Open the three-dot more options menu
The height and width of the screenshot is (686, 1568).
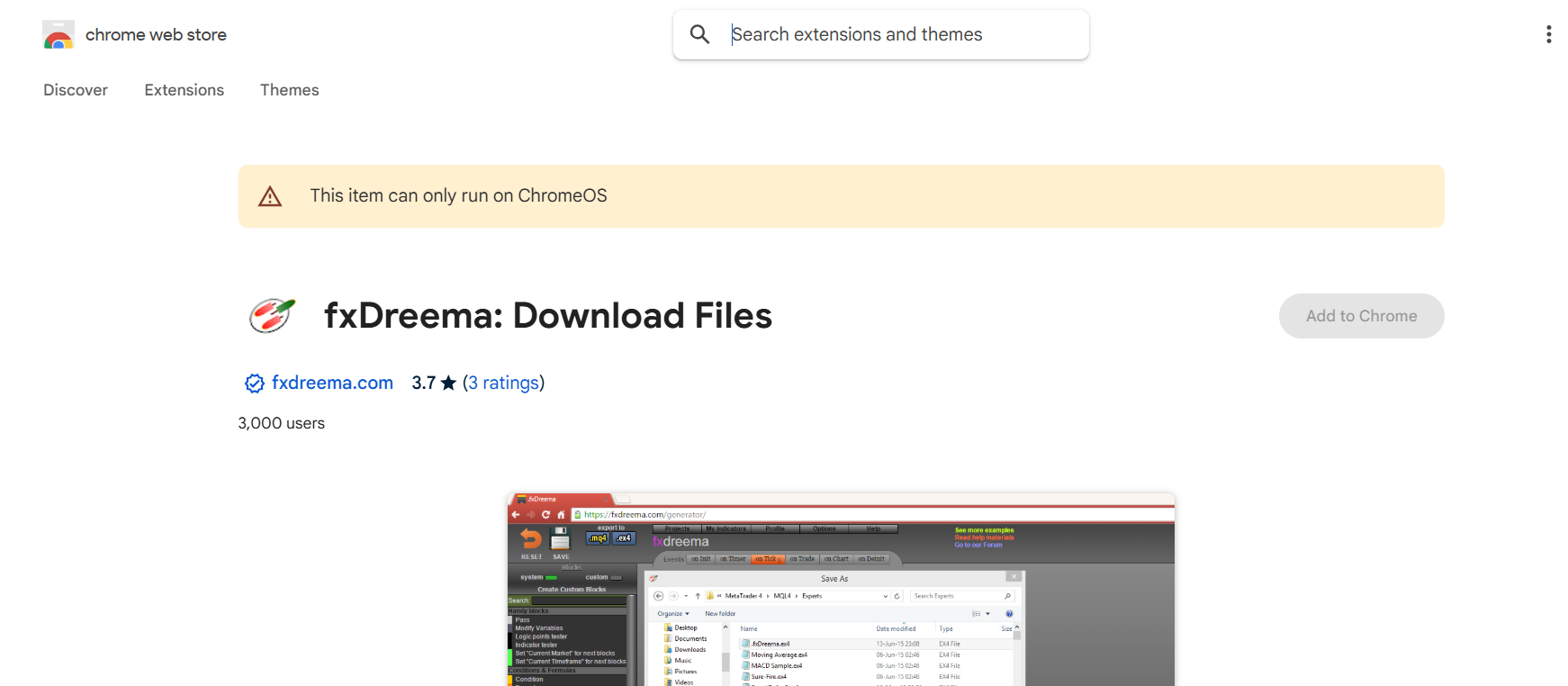coord(1548,34)
